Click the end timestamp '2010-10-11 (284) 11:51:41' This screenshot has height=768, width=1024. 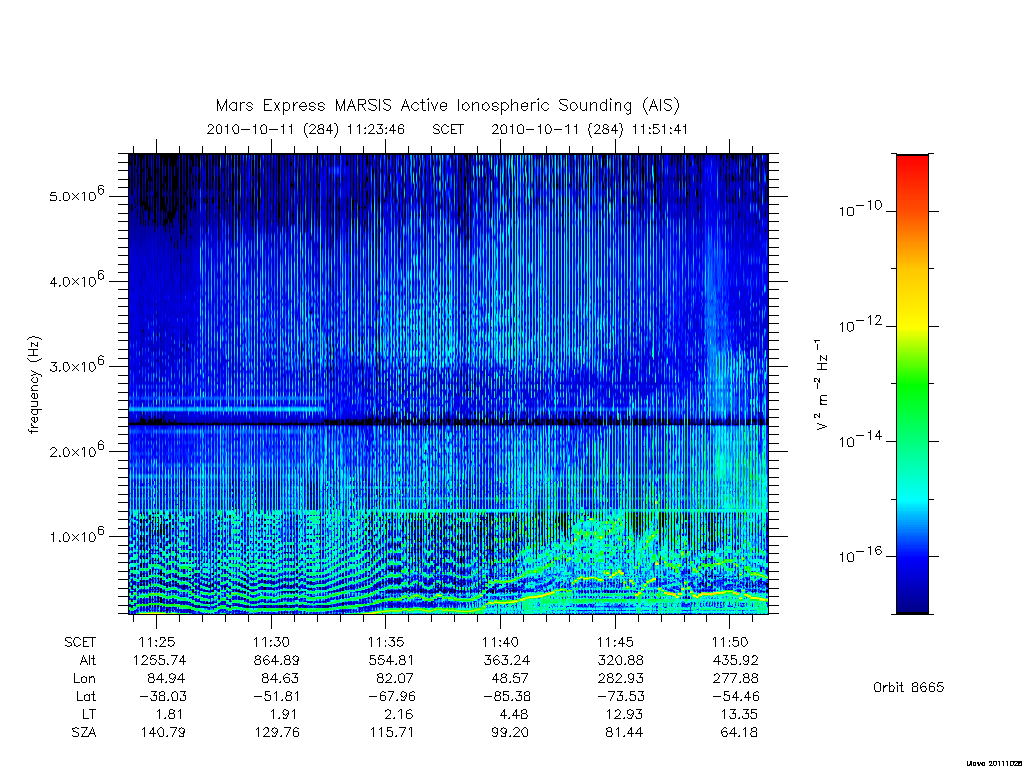point(590,129)
